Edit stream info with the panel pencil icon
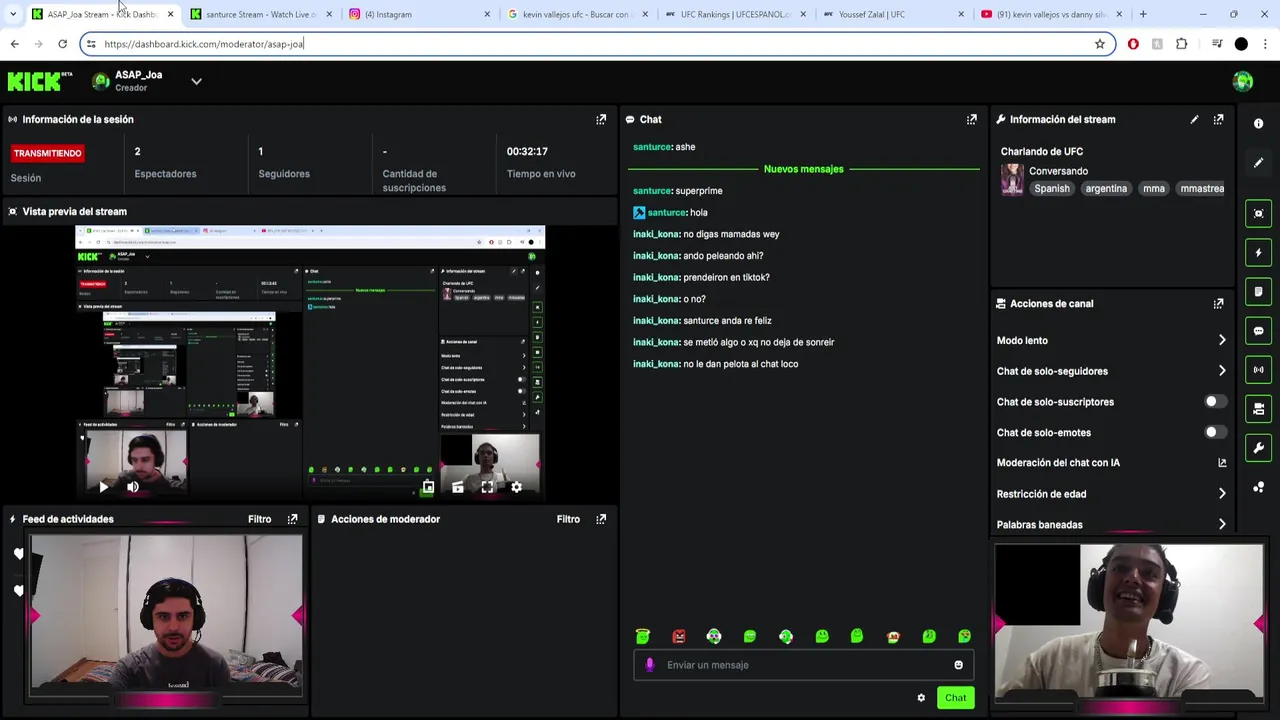The width and height of the screenshot is (1280, 720). click(x=1194, y=119)
